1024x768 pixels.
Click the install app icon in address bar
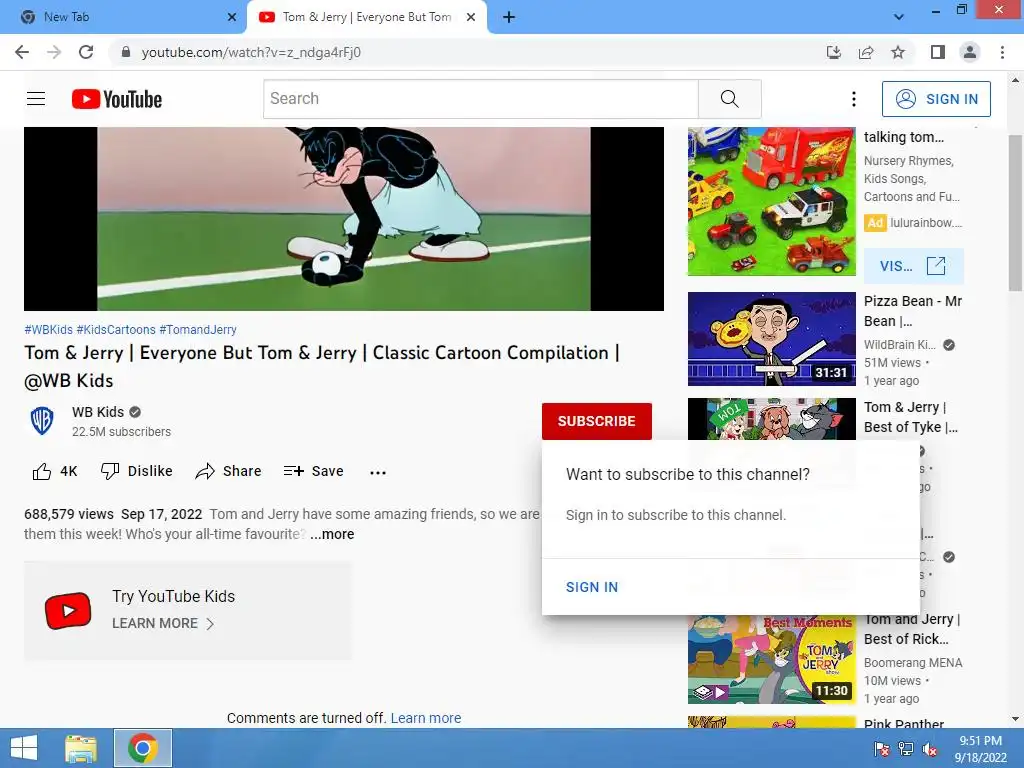coord(834,52)
